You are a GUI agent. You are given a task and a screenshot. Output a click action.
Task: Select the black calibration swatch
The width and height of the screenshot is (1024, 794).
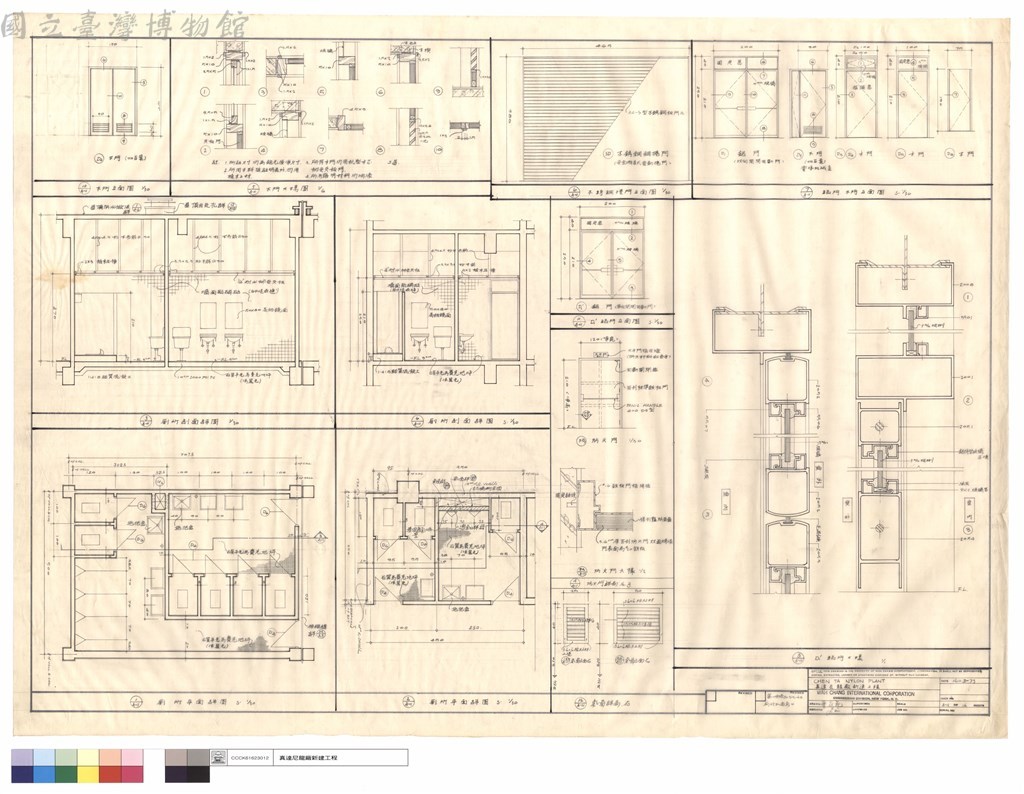coord(199,774)
